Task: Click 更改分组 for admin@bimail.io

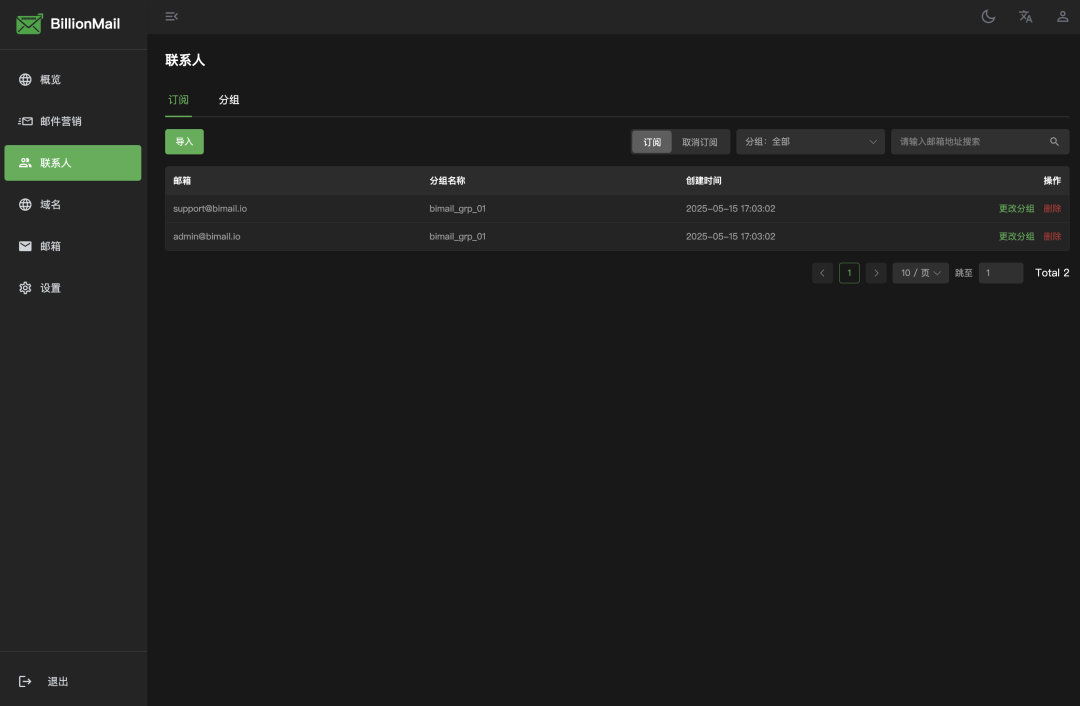Action: coord(1016,236)
